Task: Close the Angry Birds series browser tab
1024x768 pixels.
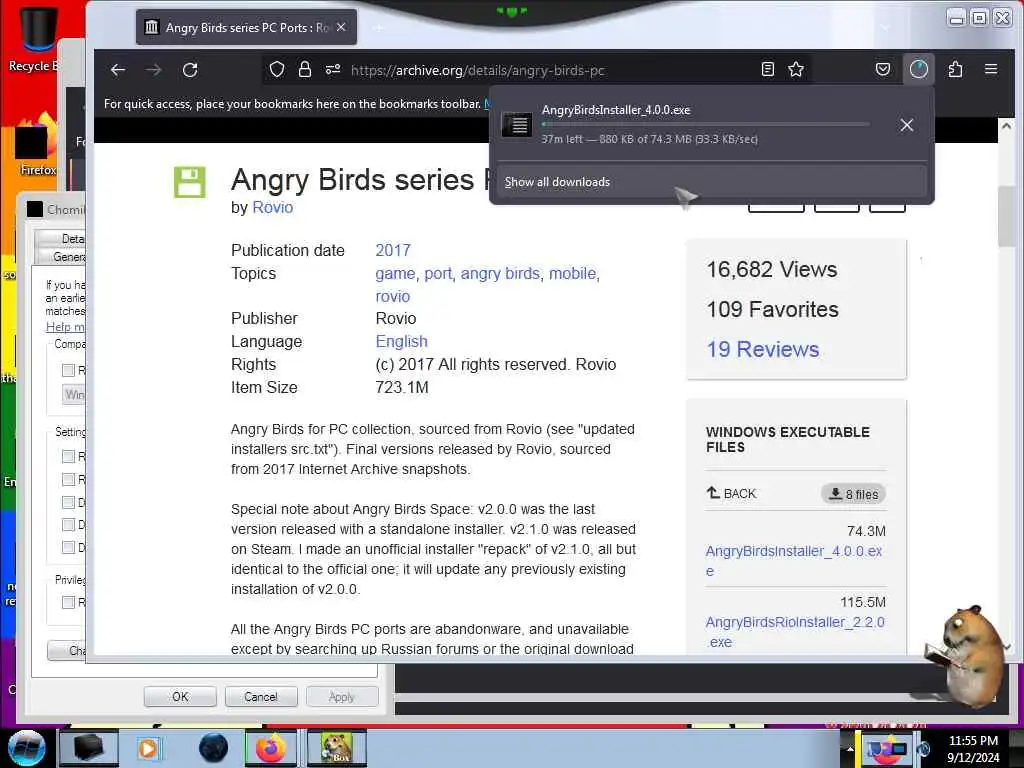Action: point(341,27)
